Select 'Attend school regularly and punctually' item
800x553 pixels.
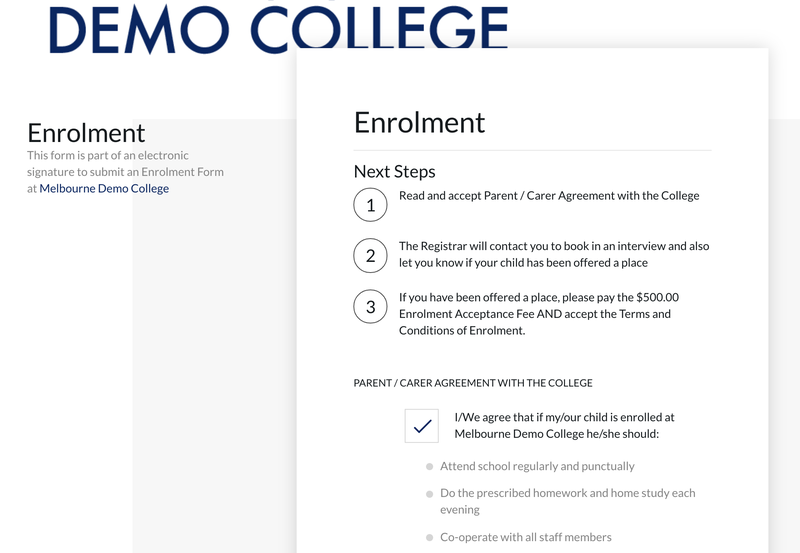click(x=537, y=466)
